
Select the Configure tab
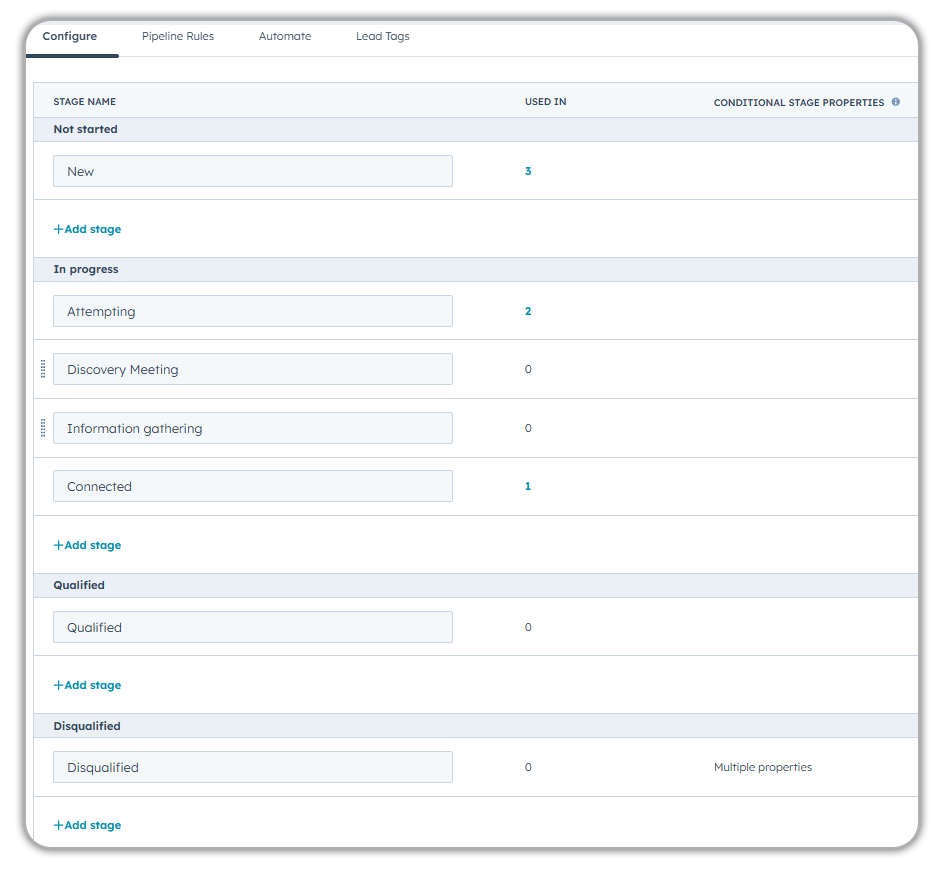point(70,36)
